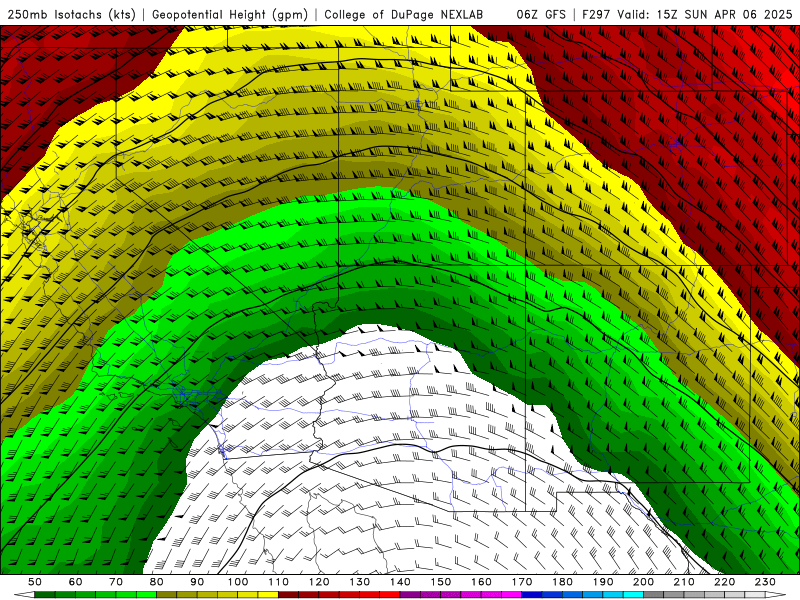The height and width of the screenshot is (600, 800).
Task: Click the '190' legend scale label
Action: click(603, 582)
